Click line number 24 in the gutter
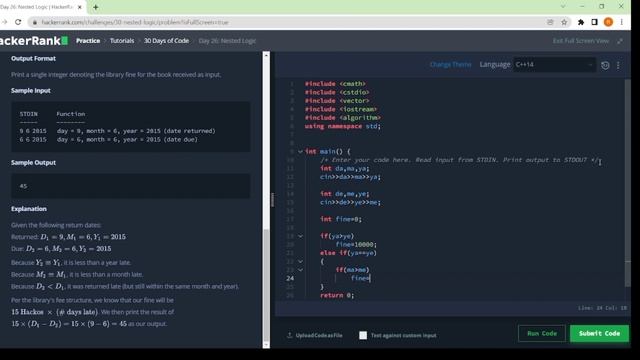The image size is (640, 360). pos(290,278)
